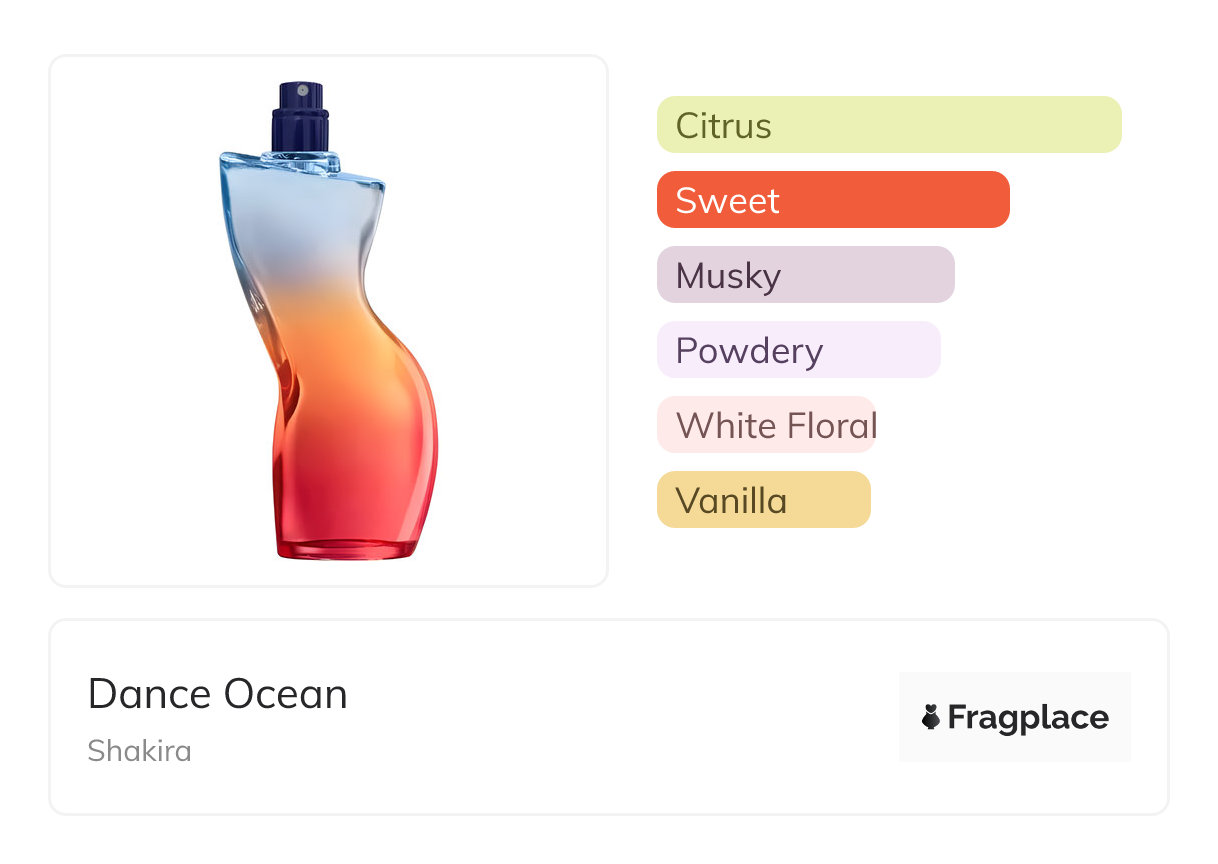Image resolution: width=1218 pixels, height=864 pixels.
Task: Open the Dance Ocean perfume title
Action: pyautogui.click(x=218, y=694)
